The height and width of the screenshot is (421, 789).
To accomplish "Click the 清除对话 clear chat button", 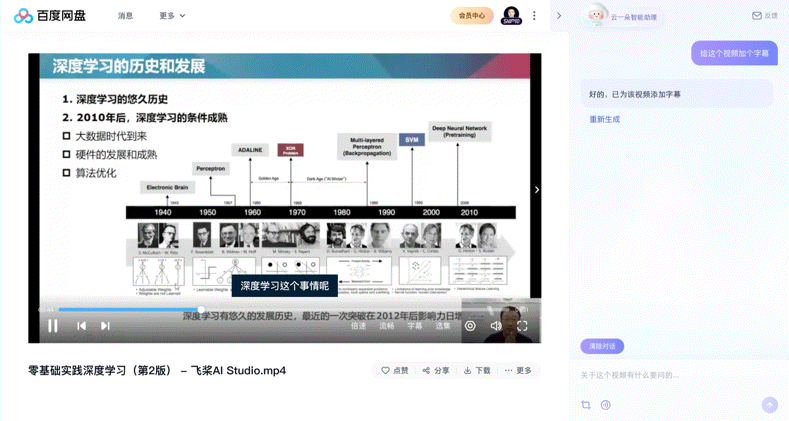I will (602, 346).
